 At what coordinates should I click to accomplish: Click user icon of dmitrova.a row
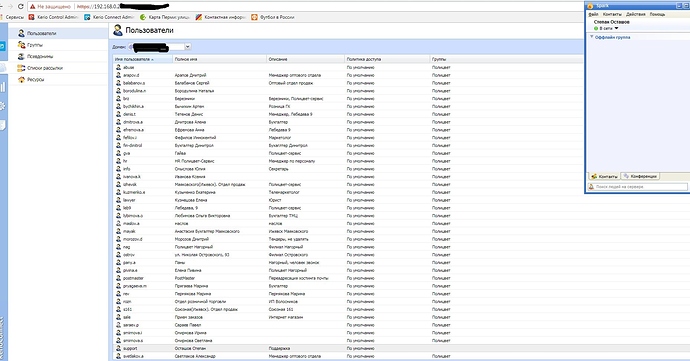coord(118,122)
